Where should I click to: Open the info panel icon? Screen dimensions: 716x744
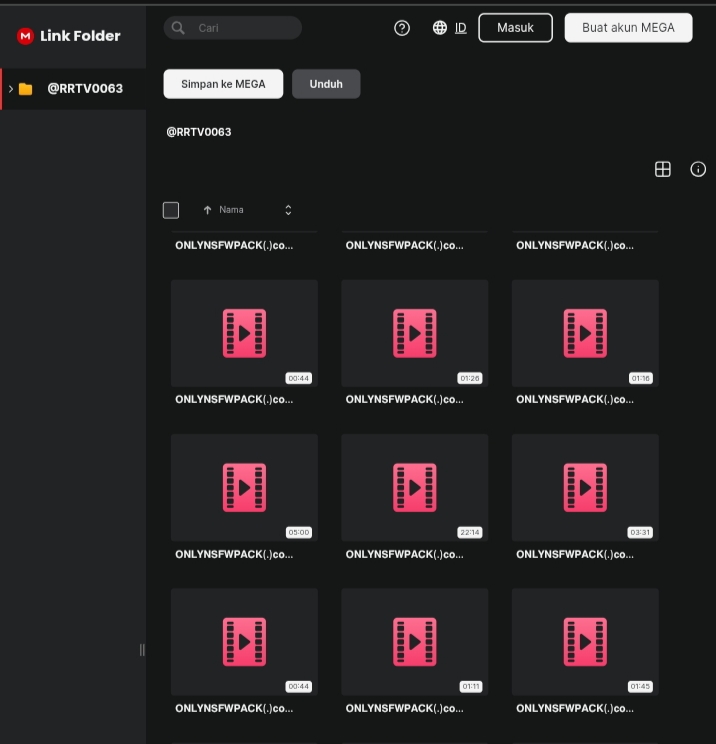(x=697, y=169)
